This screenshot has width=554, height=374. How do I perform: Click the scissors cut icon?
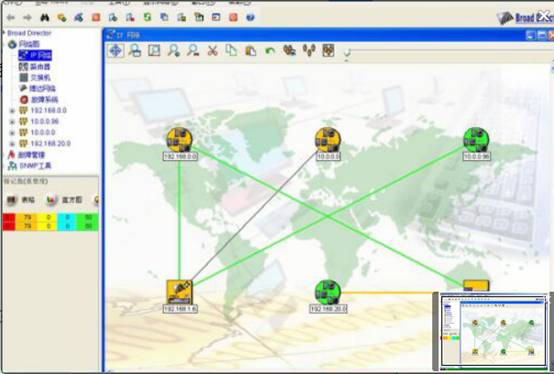coord(212,51)
